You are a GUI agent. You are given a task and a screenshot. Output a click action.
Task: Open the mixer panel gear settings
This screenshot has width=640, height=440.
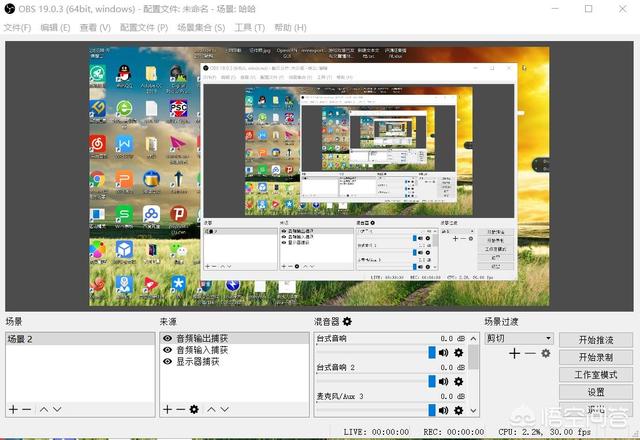click(347, 322)
